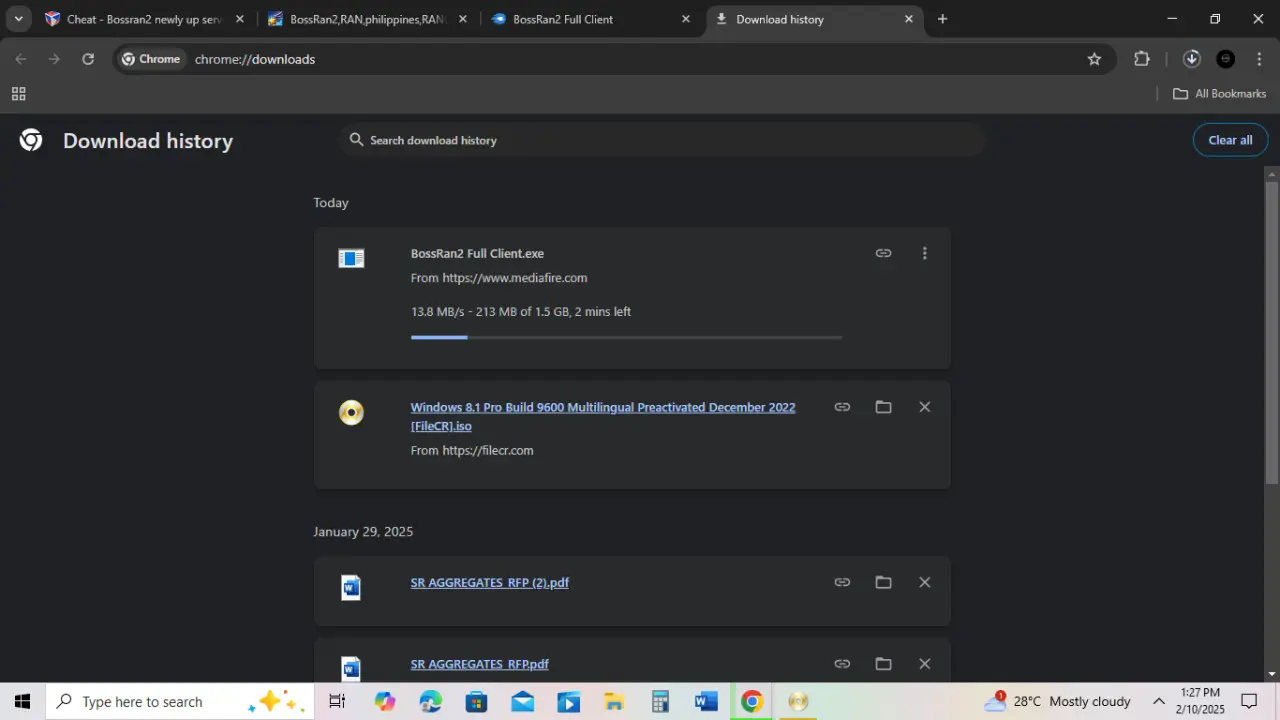The width and height of the screenshot is (1280, 720).
Task: Click the Clear all button
Action: click(1230, 140)
